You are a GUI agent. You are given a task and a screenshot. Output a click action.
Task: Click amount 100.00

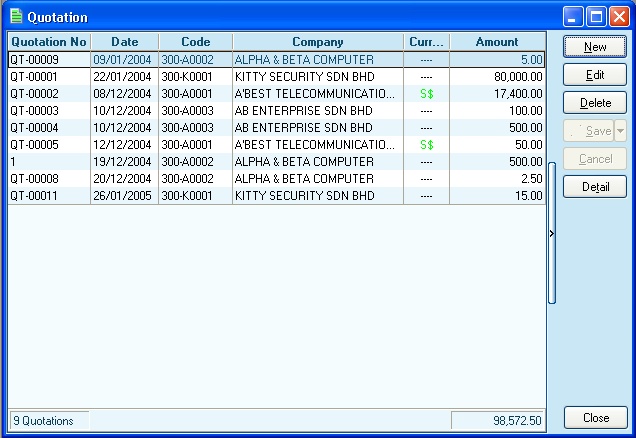coord(526,111)
